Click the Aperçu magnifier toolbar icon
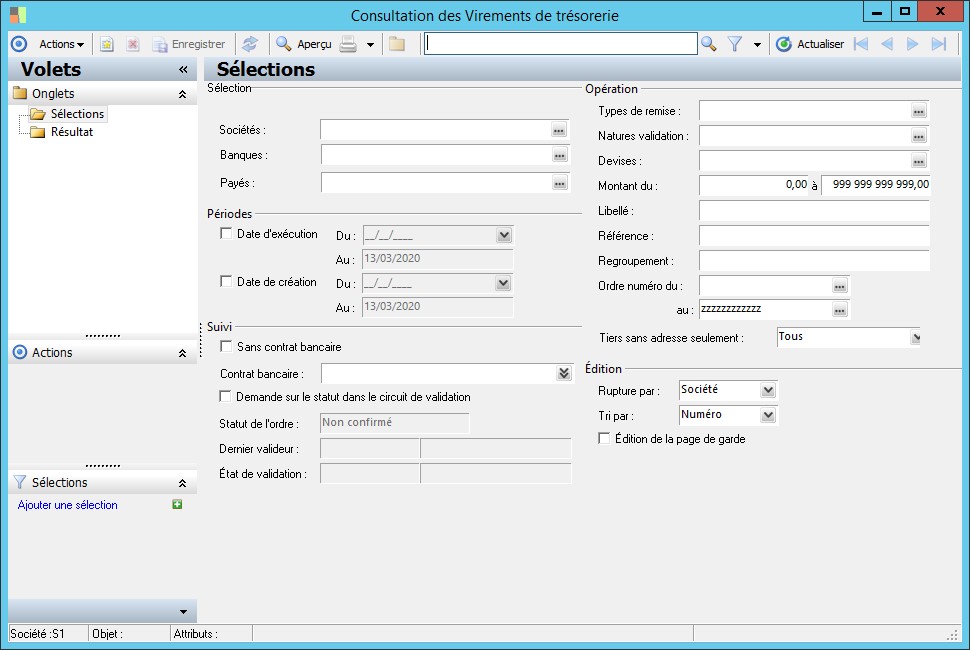The image size is (970, 650). coord(284,44)
